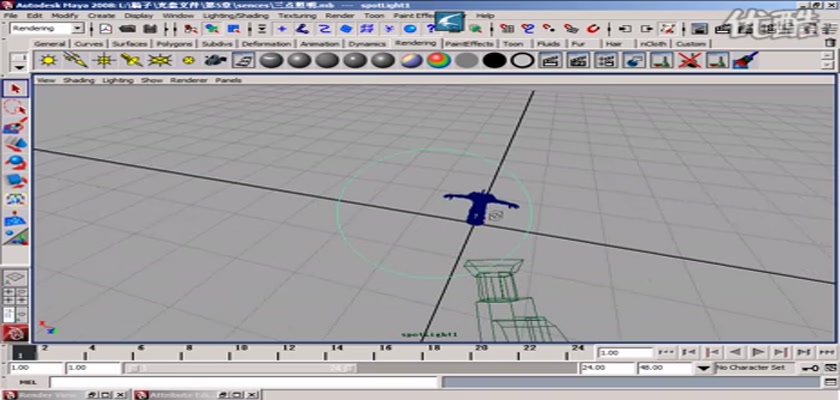Toggle the surfaces selection mask

coord(347,28)
